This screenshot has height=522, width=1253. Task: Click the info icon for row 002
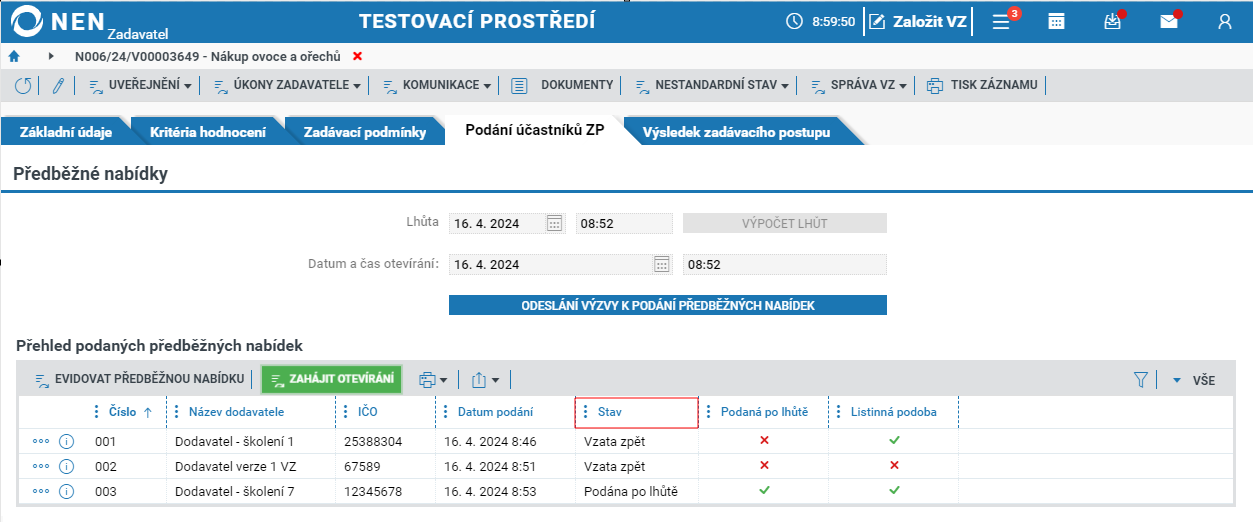(67, 467)
